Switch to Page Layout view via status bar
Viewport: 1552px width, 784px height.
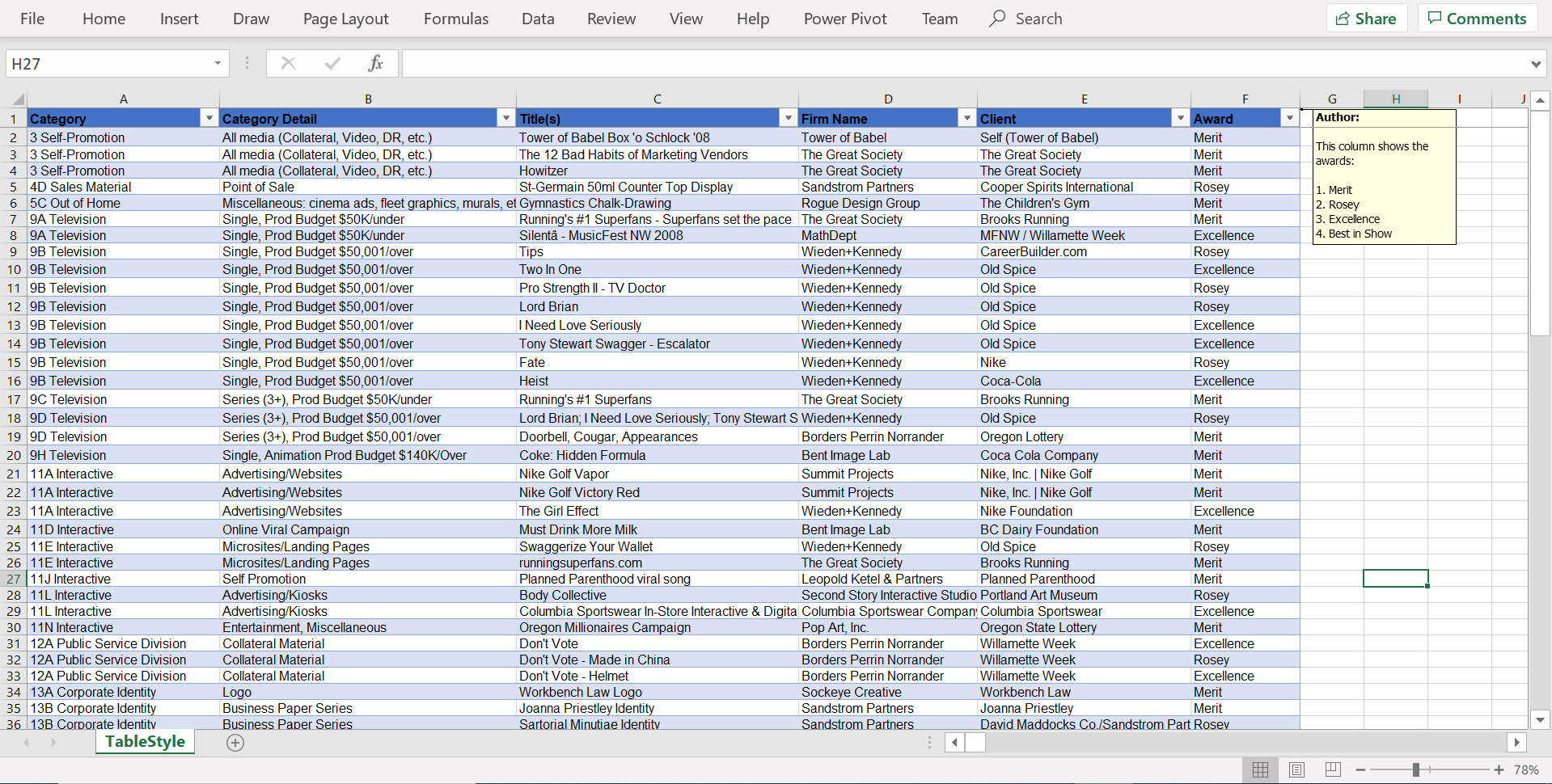[1296, 769]
